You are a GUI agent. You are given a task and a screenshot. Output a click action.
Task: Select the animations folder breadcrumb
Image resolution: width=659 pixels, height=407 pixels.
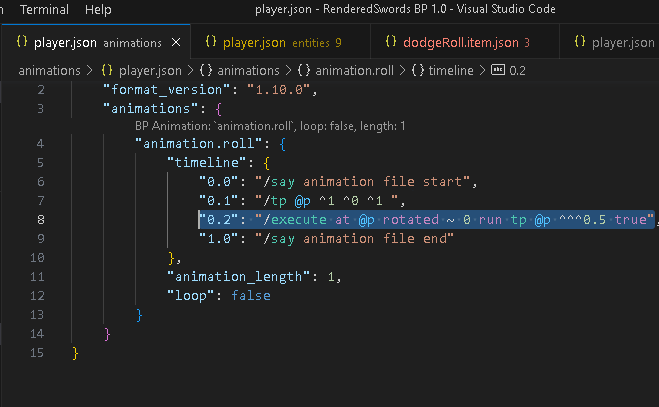[x=49, y=71]
